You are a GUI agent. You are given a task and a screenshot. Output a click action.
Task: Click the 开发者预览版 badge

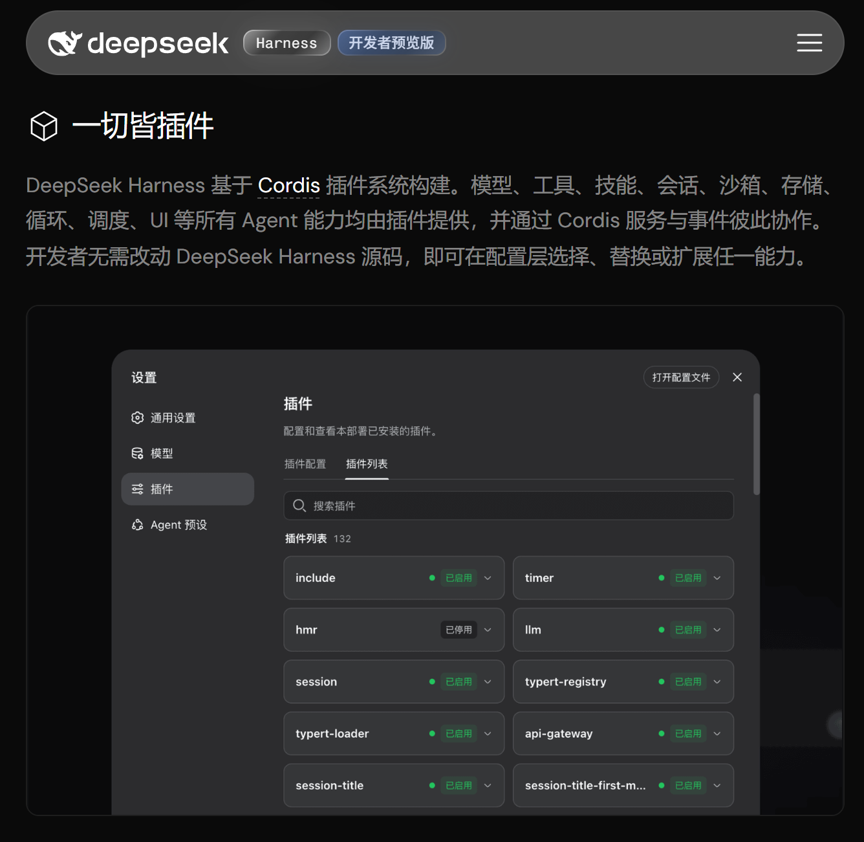(x=391, y=43)
